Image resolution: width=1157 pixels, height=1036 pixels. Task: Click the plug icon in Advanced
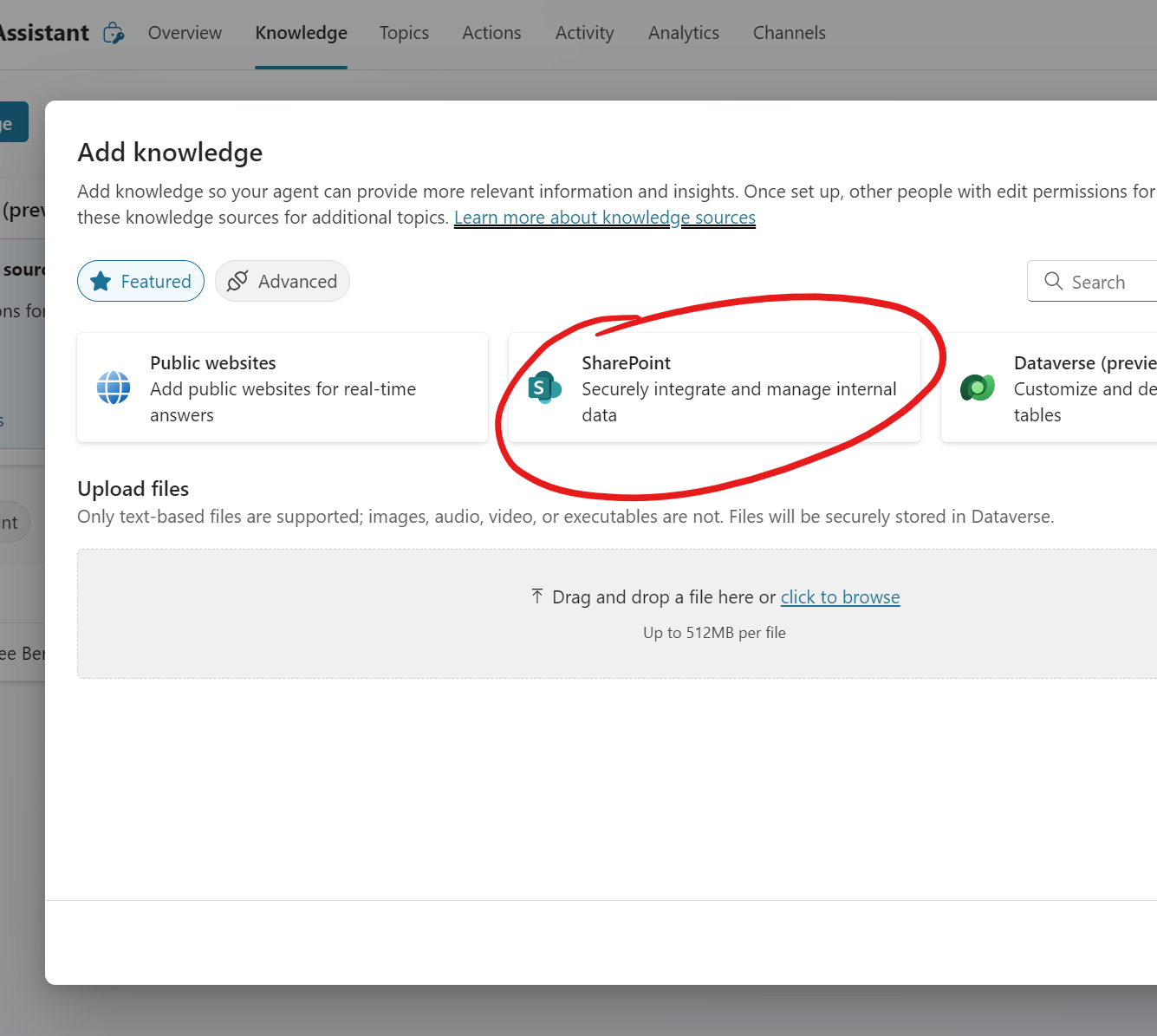coord(237,281)
